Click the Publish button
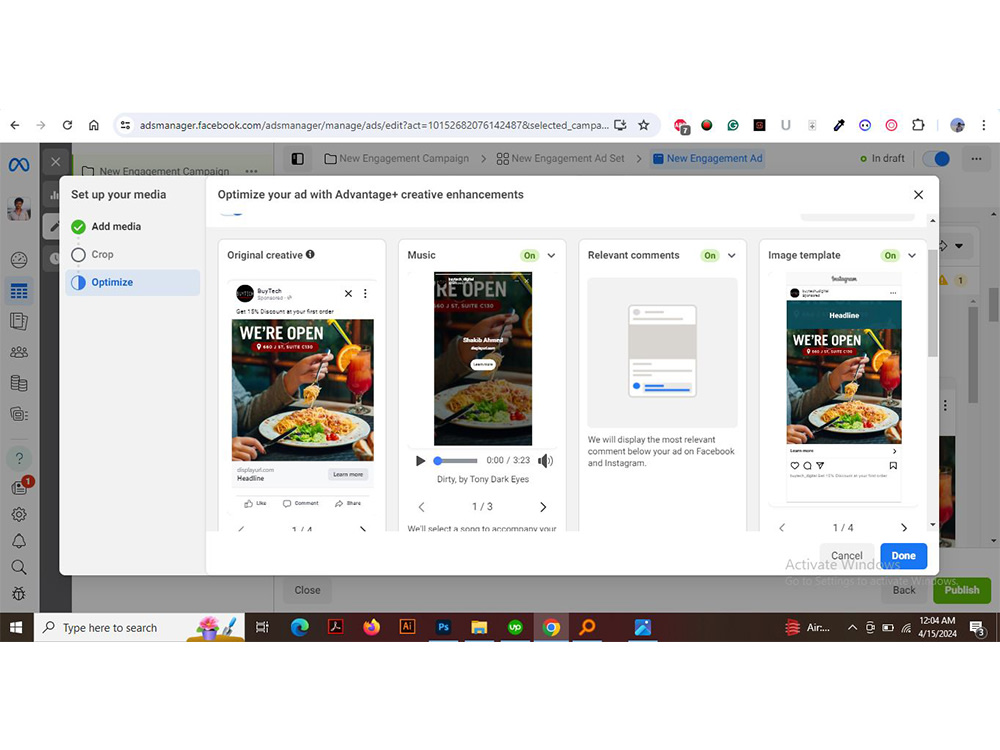This screenshot has height=750, width=1000. point(962,590)
